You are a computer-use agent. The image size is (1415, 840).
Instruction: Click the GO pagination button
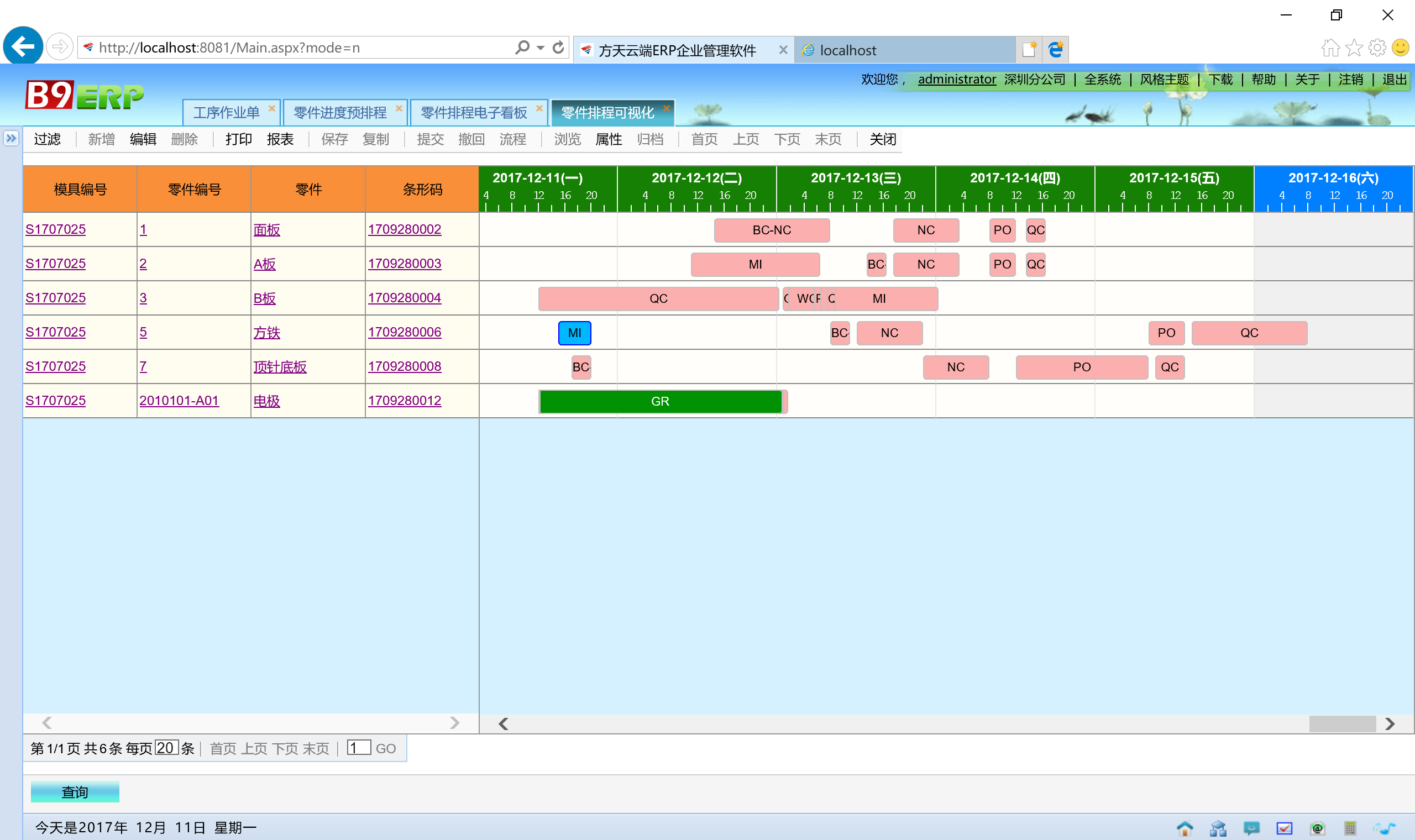385,749
